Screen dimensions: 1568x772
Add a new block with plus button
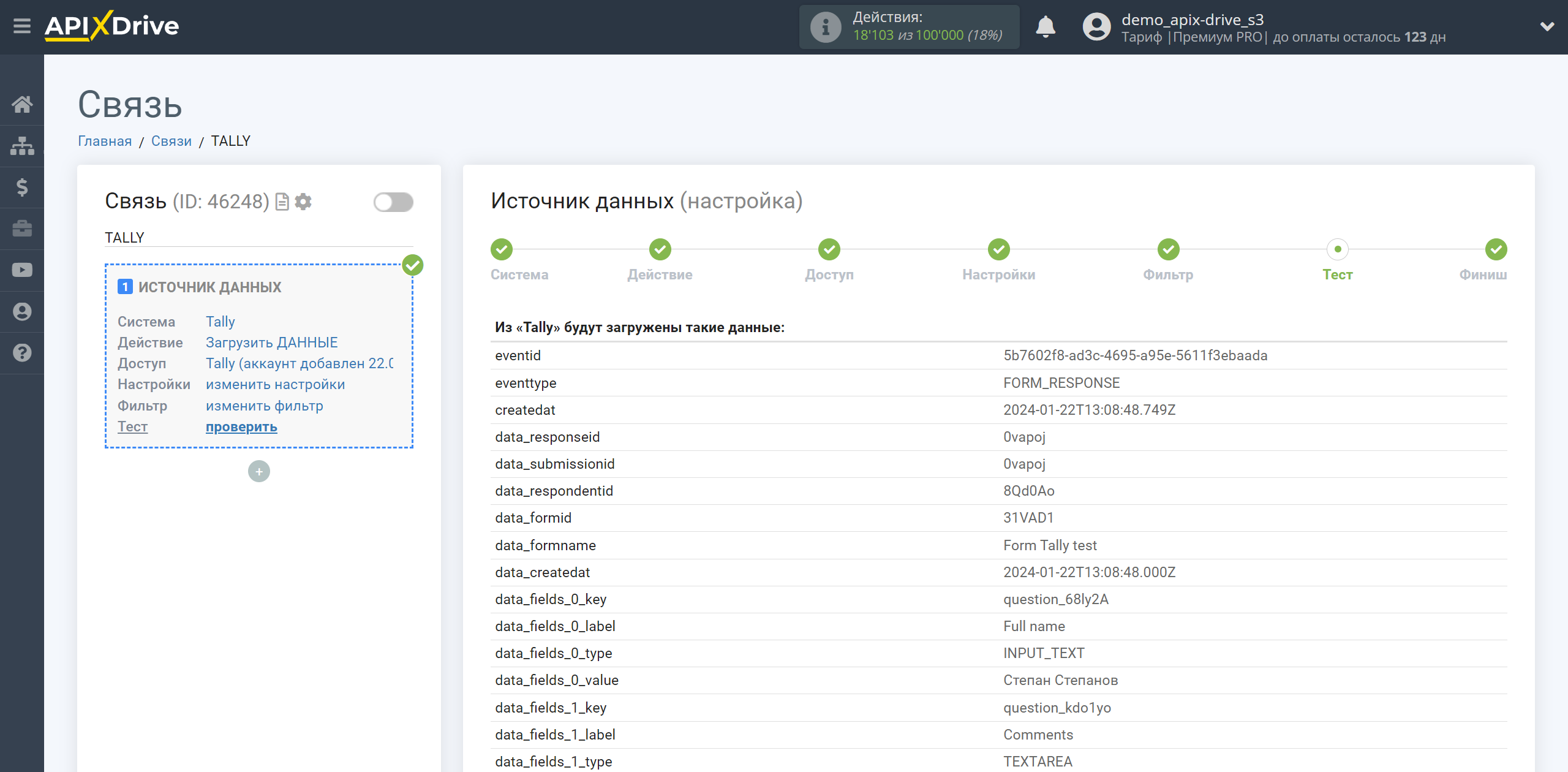point(259,471)
